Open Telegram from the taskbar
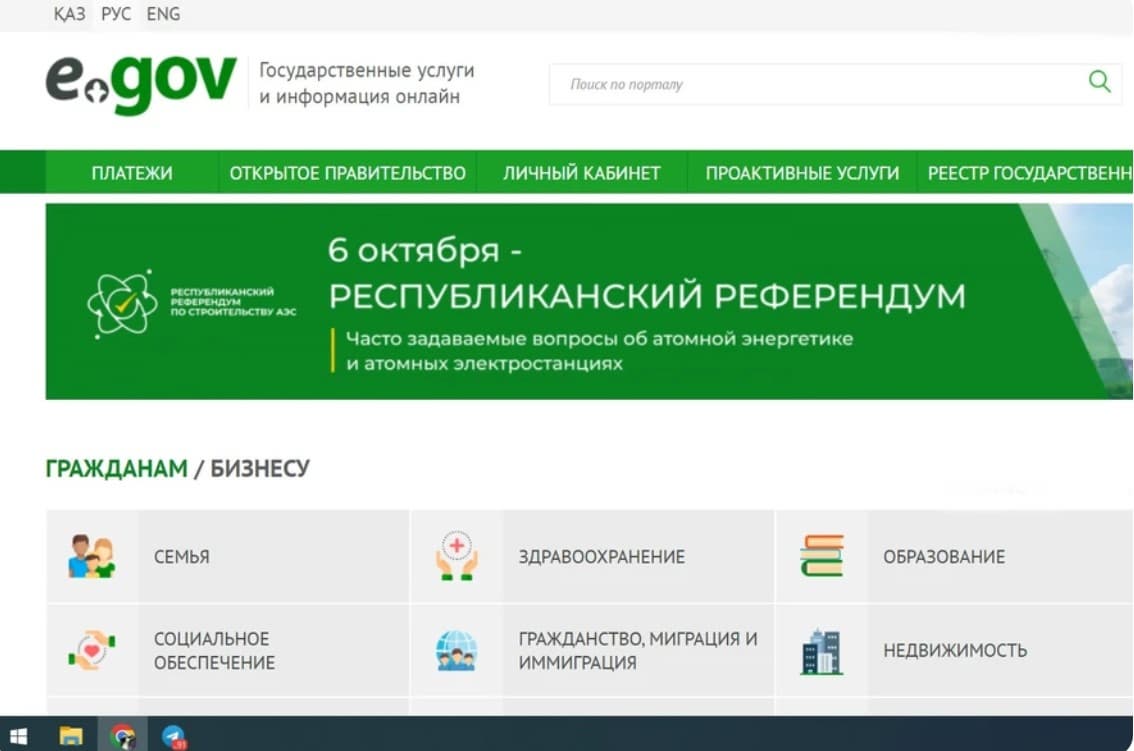This screenshot has height=751, width=1134. pos(174,737)
